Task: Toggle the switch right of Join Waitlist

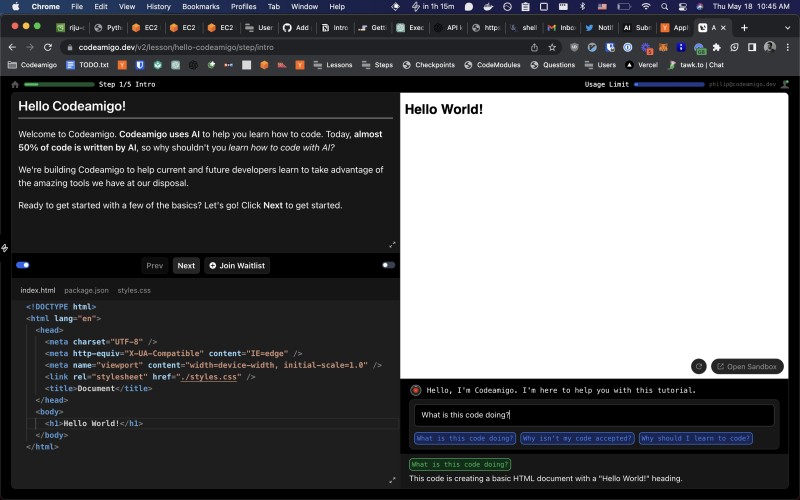Action: tap(389, 265)
